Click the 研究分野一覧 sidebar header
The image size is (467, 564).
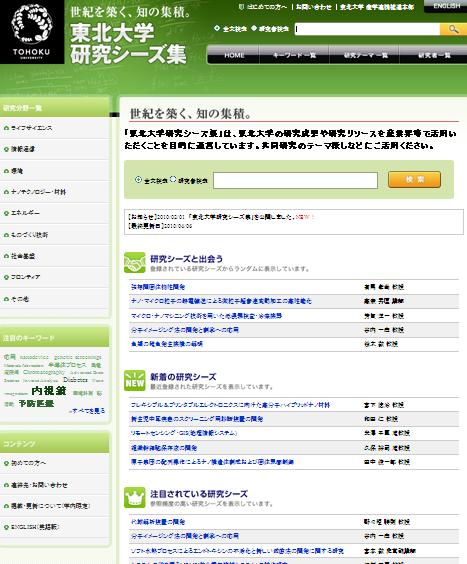coord(55,108)
